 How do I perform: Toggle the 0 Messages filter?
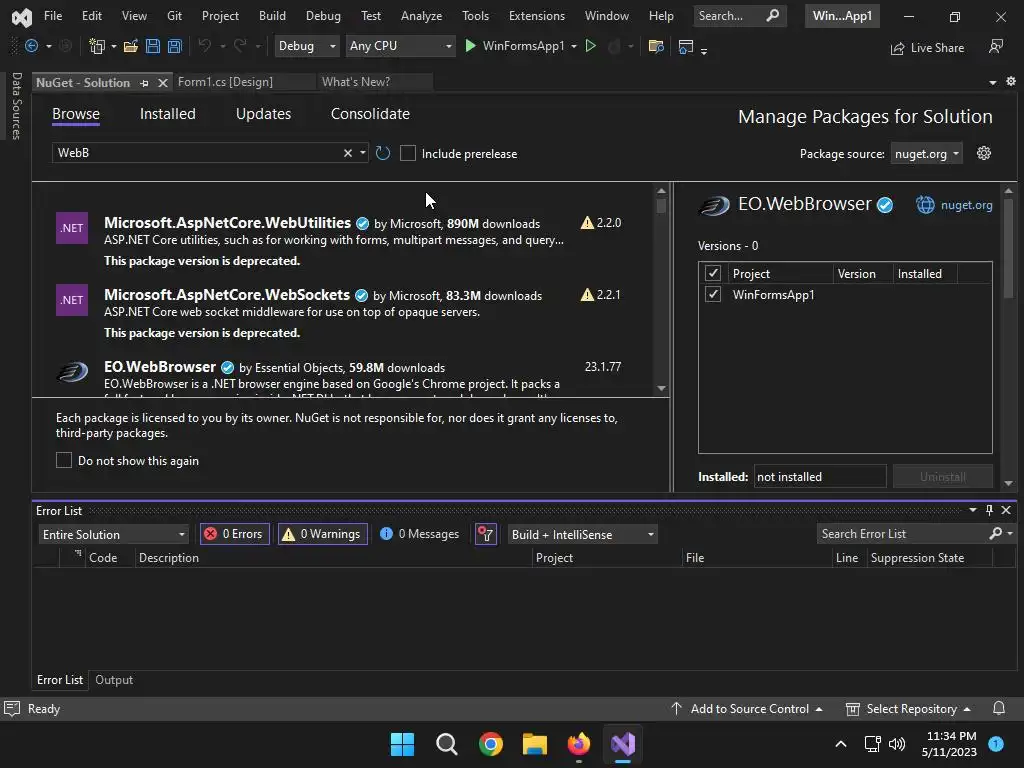click(420, 534)
